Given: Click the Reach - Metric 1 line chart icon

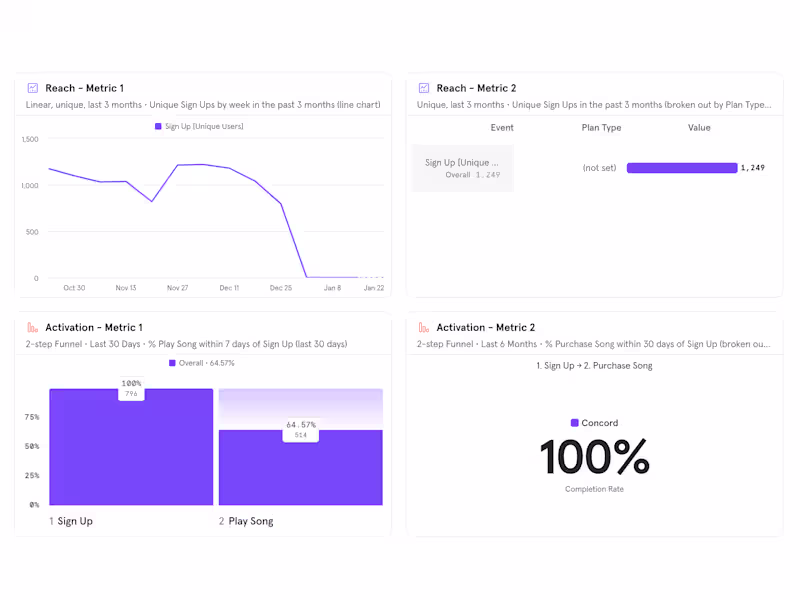Looking at the screenshot, I should [x=33, y=88].
